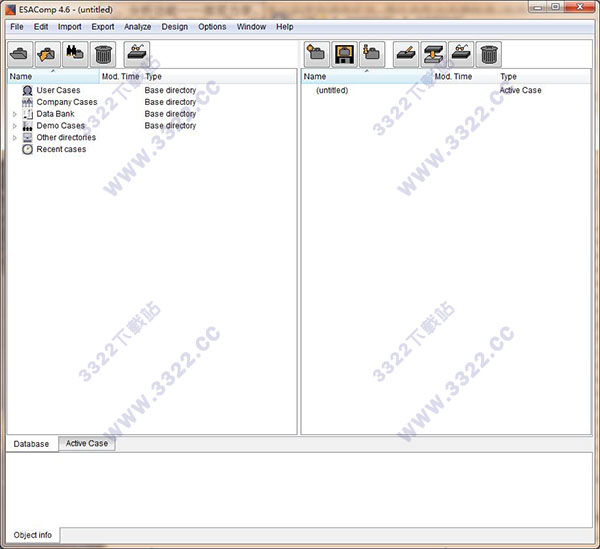Switch to the Active Case tab

pos(87,443)
